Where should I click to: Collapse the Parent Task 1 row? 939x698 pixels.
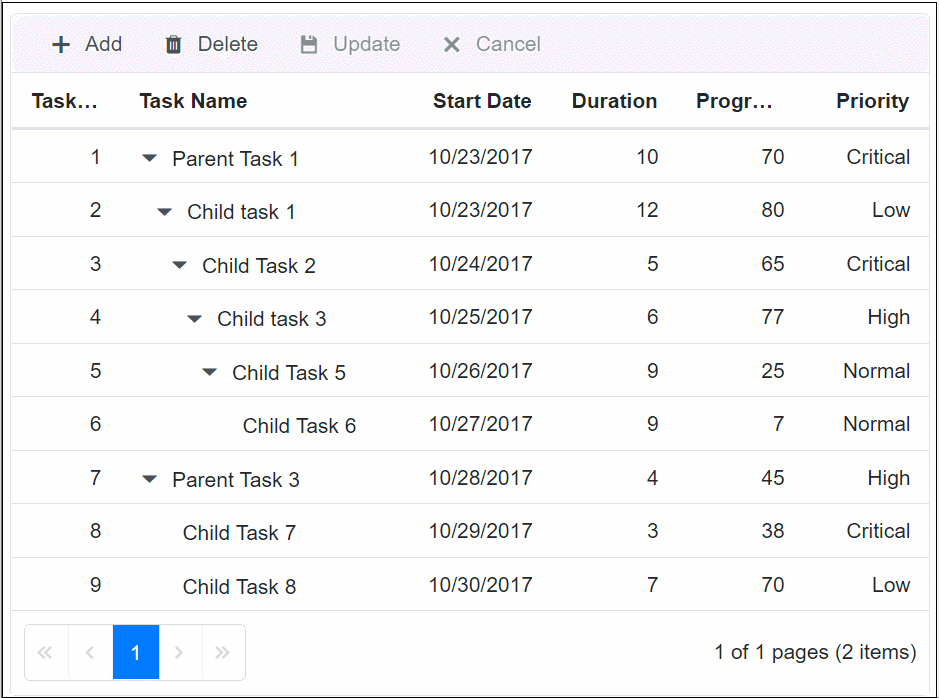pos(149,158)
